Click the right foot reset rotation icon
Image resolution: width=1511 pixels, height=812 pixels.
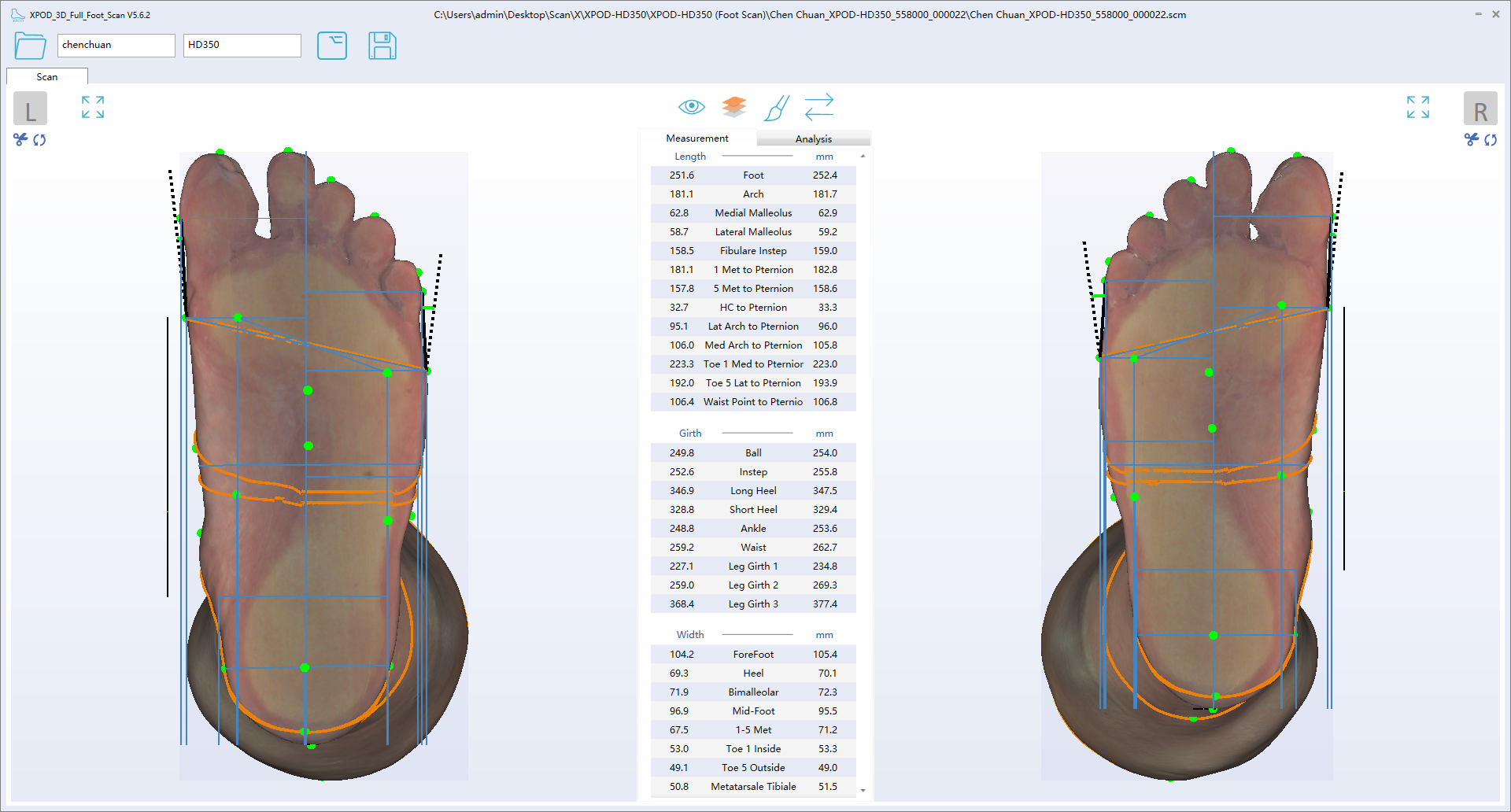tap(1491, 139)
